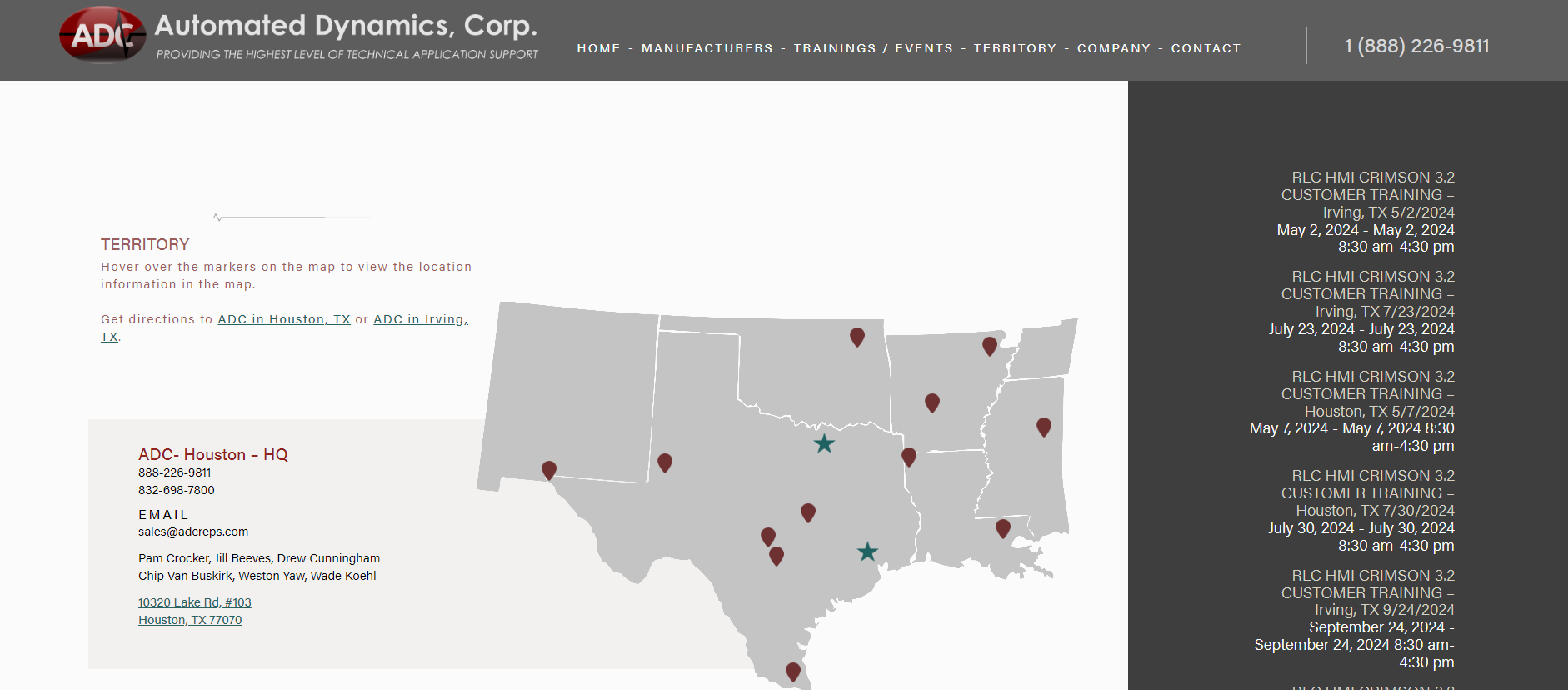Click the 'July 23, 2024 - July 23, 2024' date text
Image resolution: width=1568 pixels, height=690 pixels.
coord(1361,329)
